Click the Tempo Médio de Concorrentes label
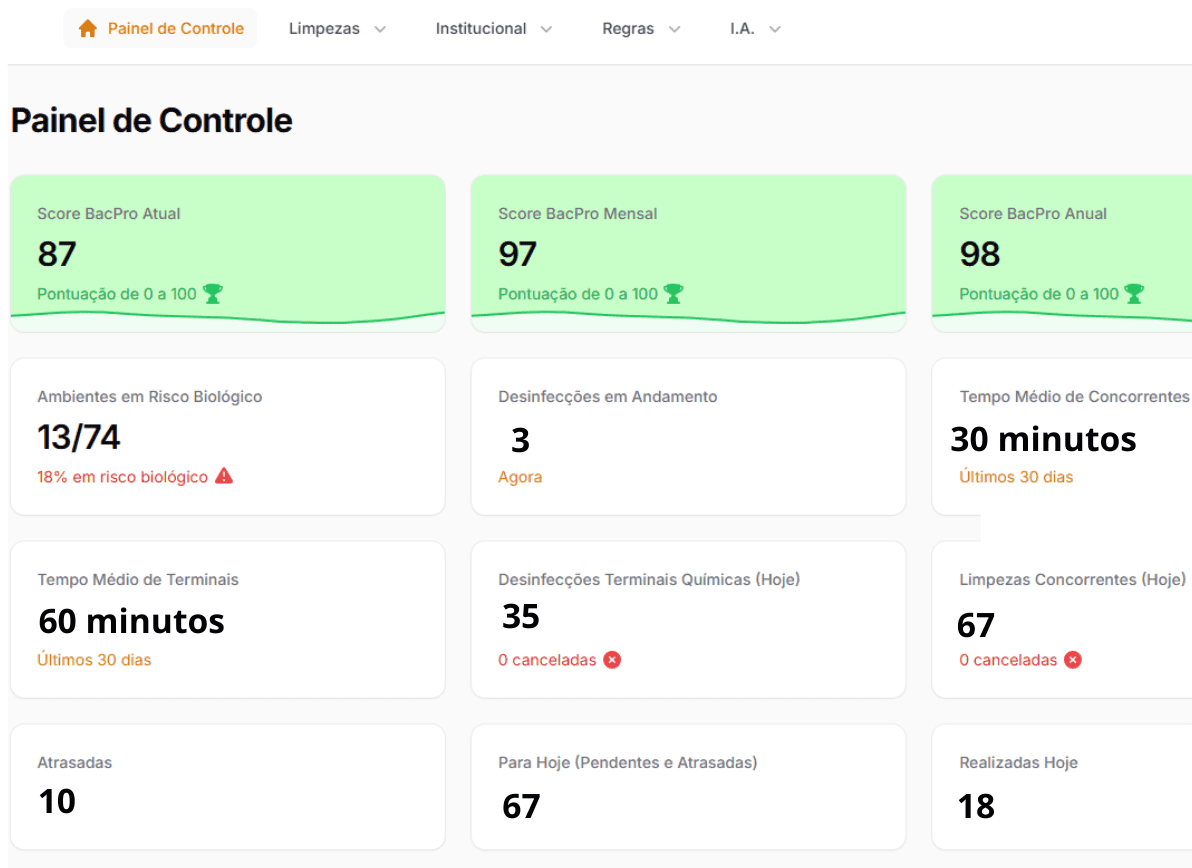 (x=1074, y=397)
